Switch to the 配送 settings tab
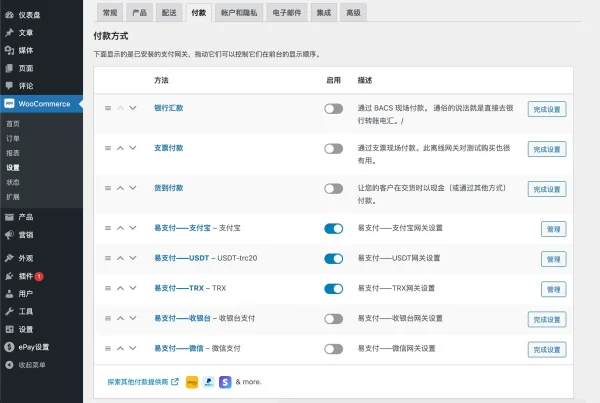Screen dimensions: 600x403 pyautogui.click(x=169, y=13)
